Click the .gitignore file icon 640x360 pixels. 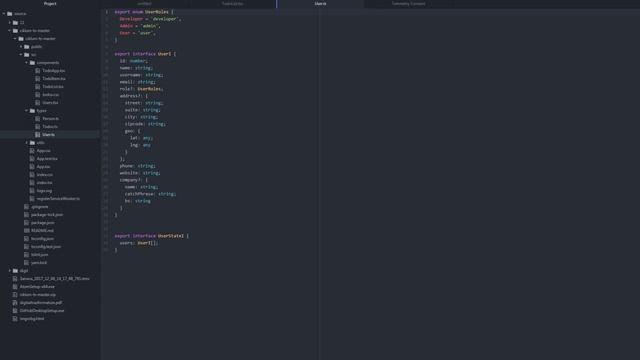tap(26, 207)
